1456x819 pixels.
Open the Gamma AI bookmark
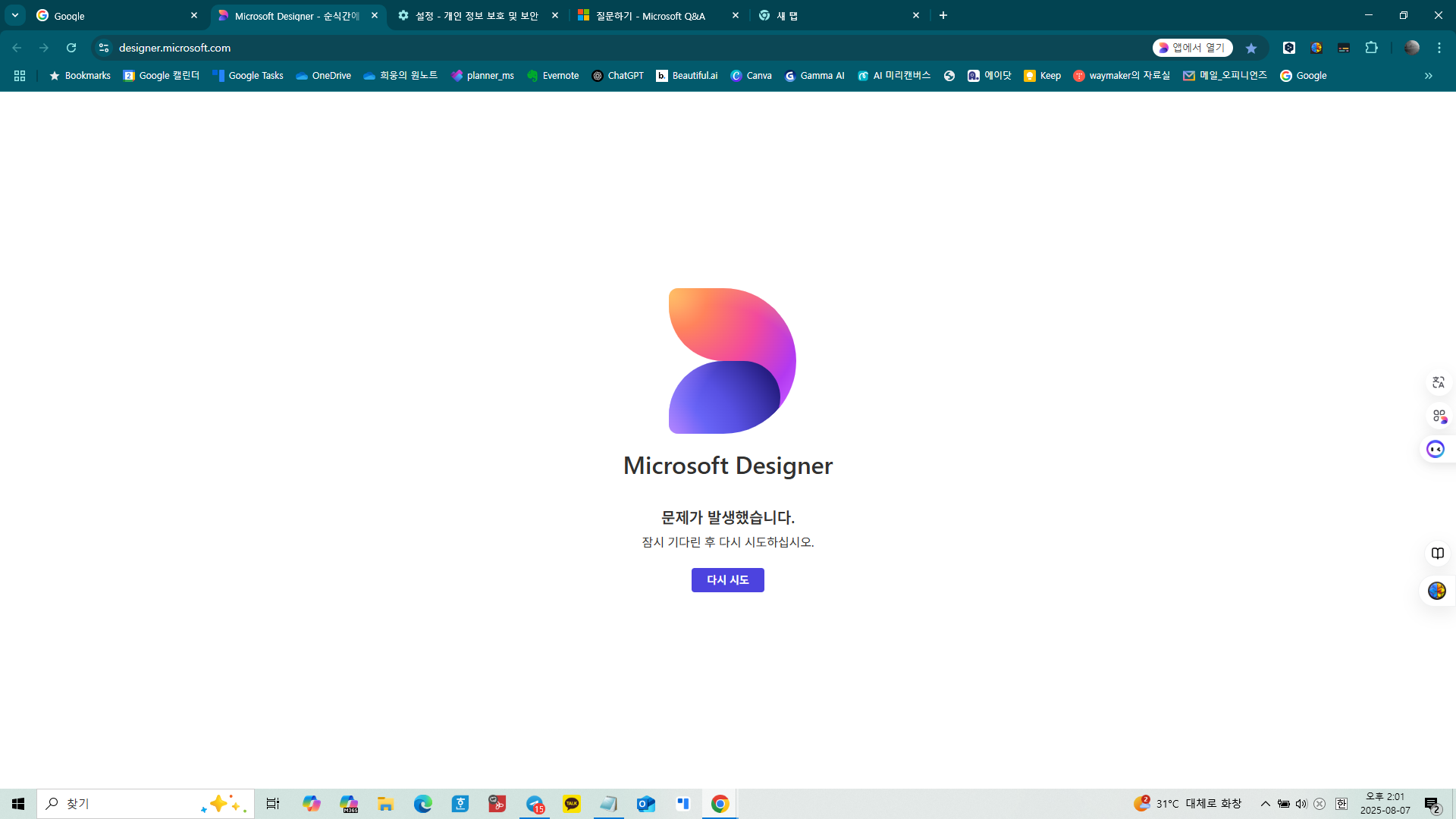[814, 76]
